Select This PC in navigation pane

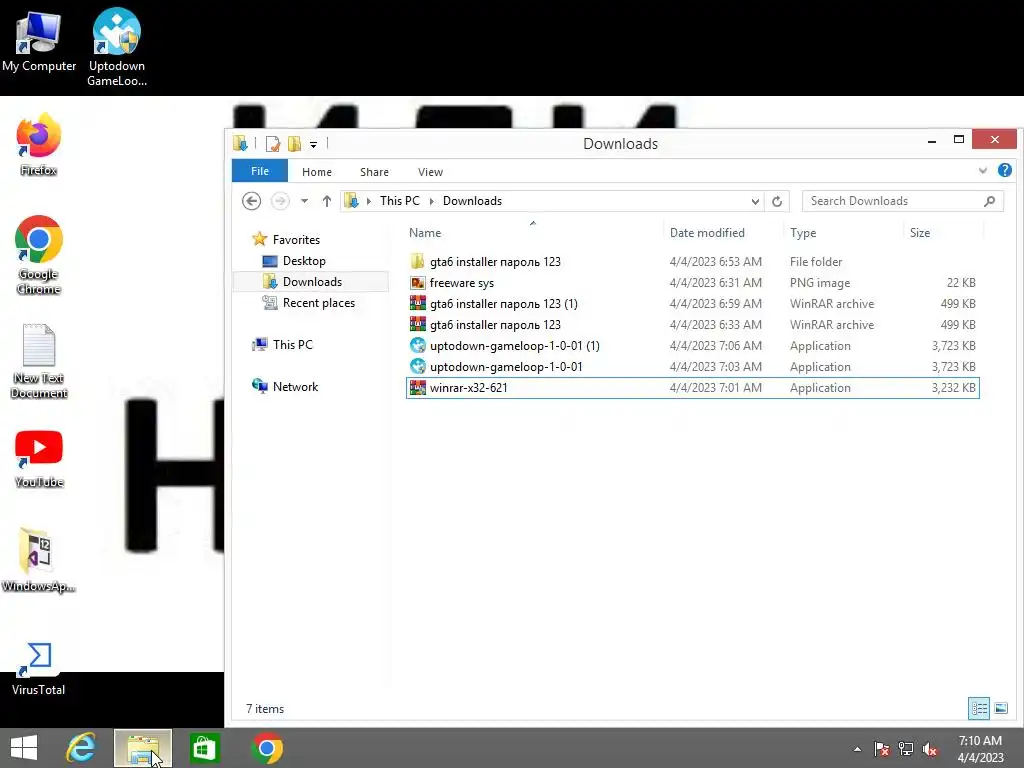coord(292,344)
